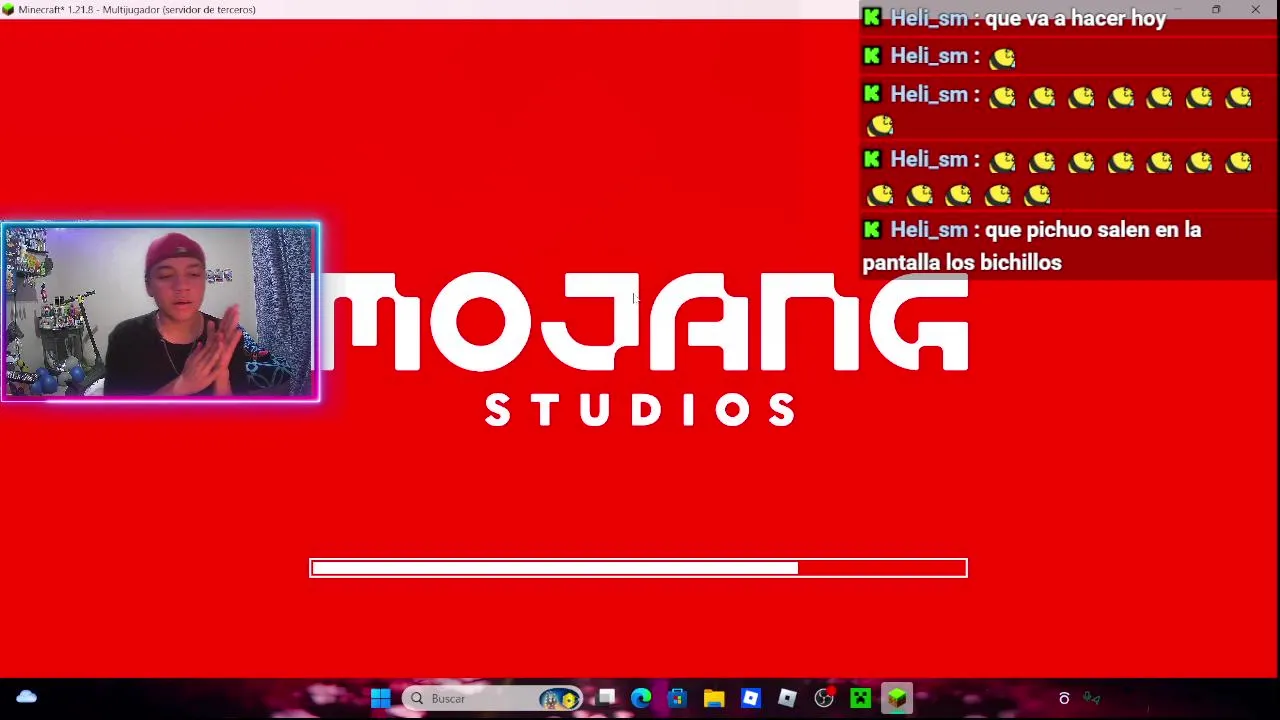This screenshot has height=720, width=1280.
Task: Click the chat text 'que pichuo salen en la pantalla los bichillos'
Action: [x=1032, y=246]
